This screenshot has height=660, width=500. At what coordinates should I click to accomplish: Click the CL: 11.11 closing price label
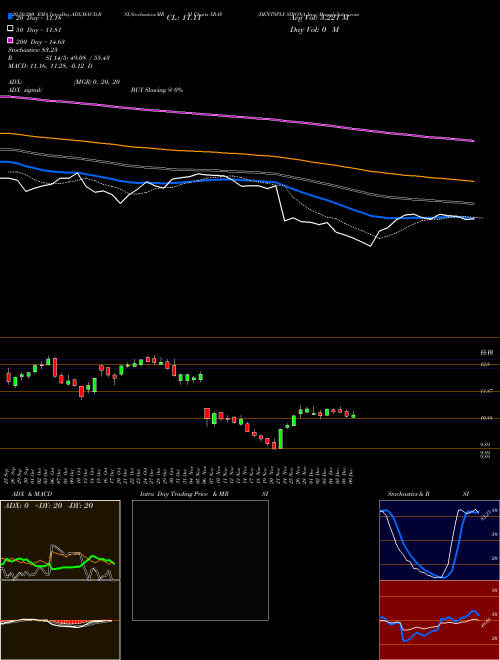(186, 18)
